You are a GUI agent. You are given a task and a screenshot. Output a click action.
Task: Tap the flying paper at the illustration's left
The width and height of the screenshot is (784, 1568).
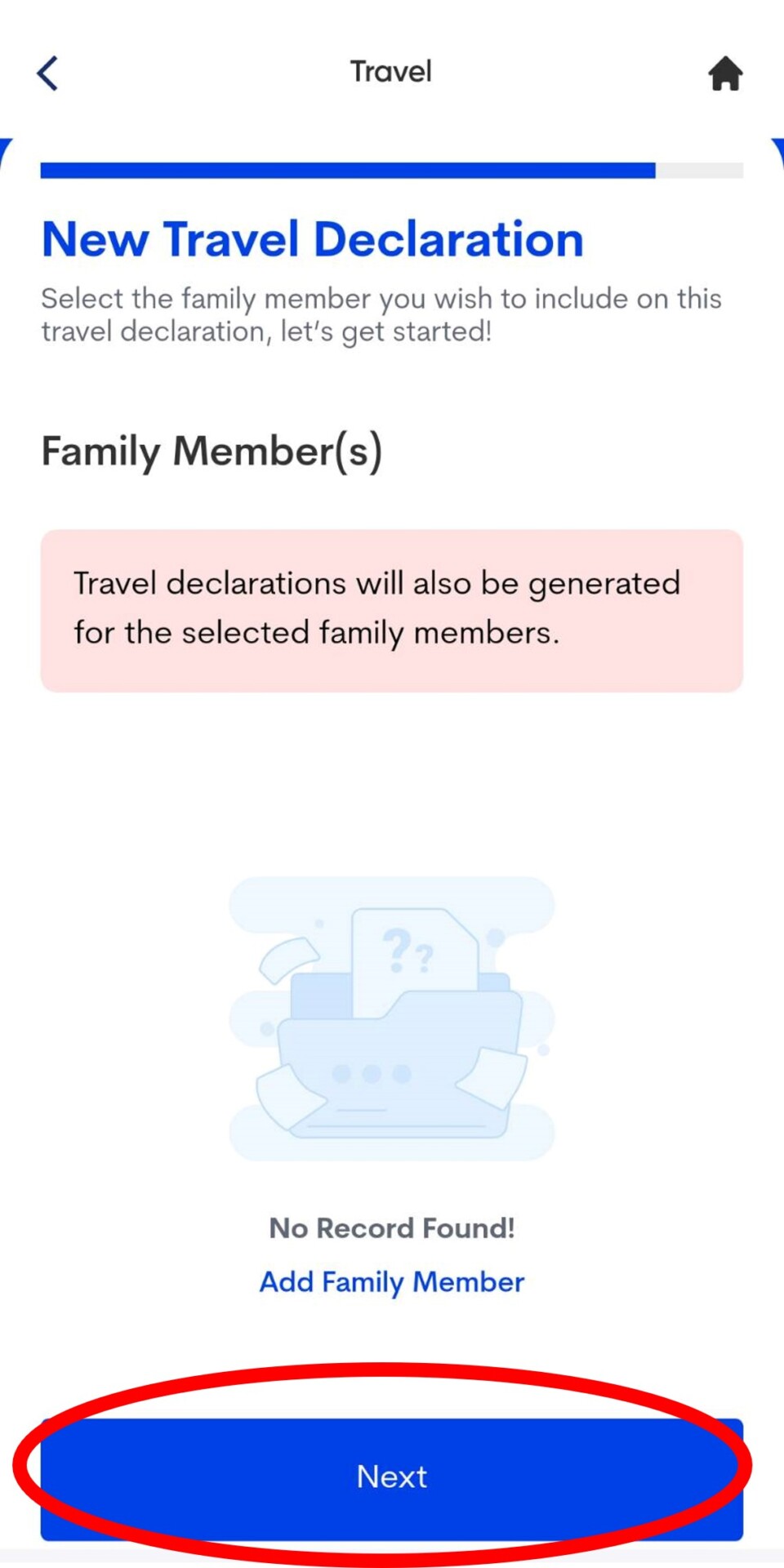[x=288, y=958]
